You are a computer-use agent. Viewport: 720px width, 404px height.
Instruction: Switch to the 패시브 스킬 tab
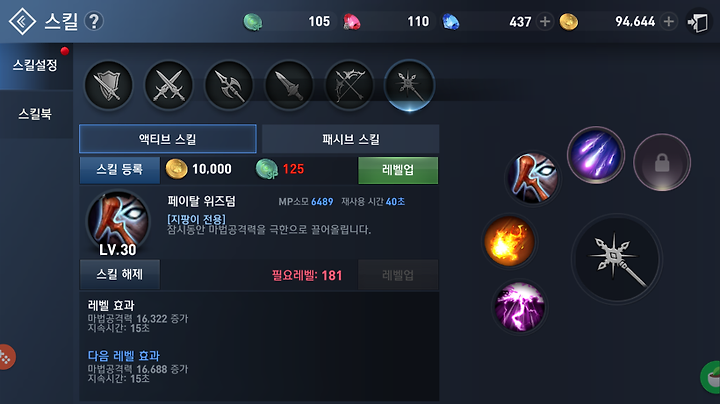click(350, 139)
